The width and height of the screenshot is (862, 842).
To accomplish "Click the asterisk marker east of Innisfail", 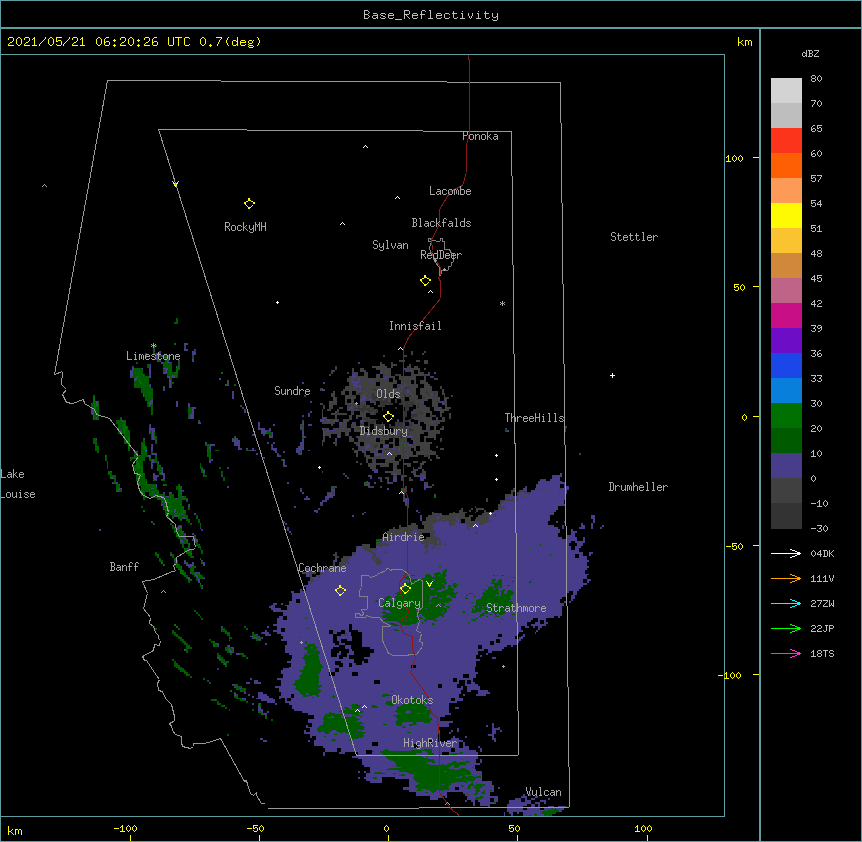I will pyautogui.click(x=502, y=304).
